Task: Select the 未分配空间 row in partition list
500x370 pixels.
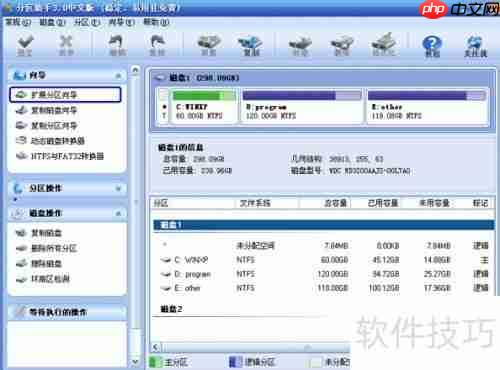Action: click(x=324, y=246)
